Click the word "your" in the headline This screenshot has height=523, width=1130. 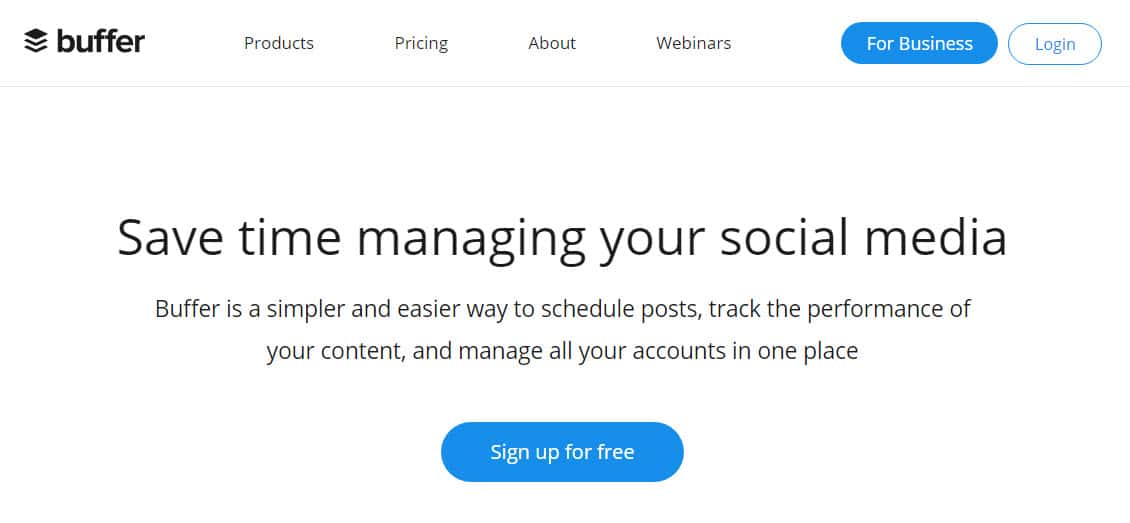pyautogui.click(x=651, y=238)
